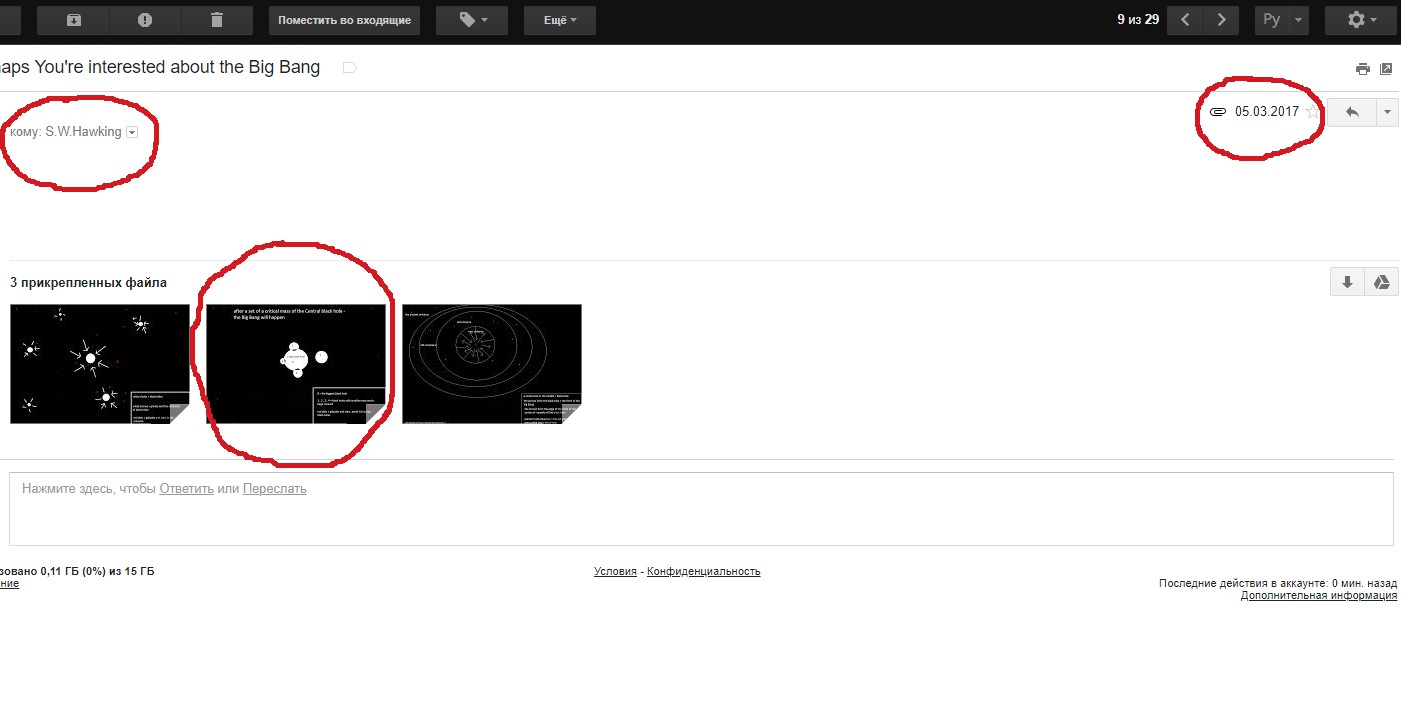1401x722 pixels.
Task: Go to the previous message arrow
Action: point(1185,20)
